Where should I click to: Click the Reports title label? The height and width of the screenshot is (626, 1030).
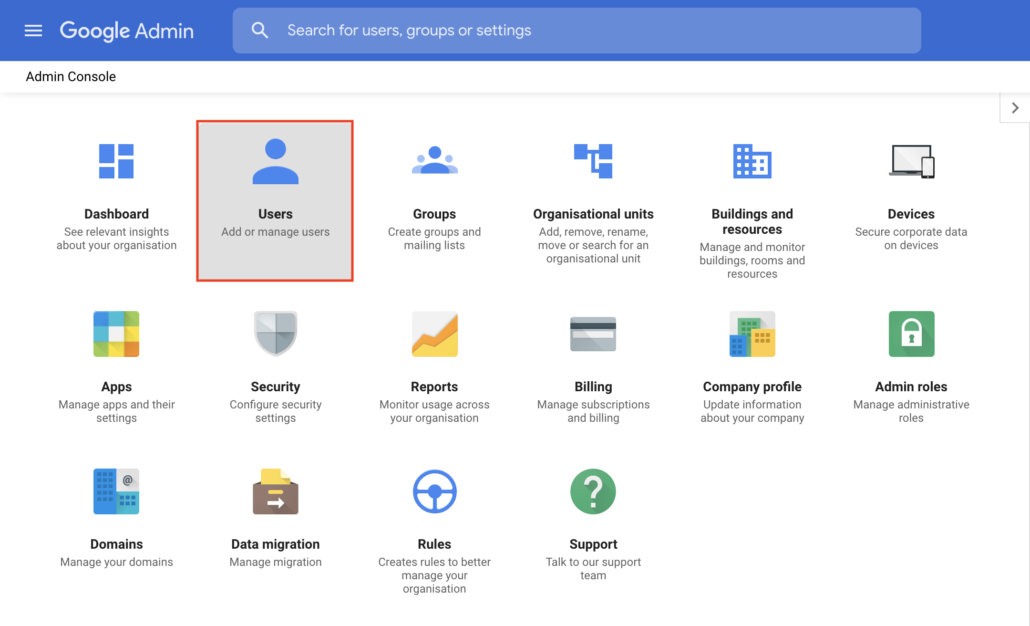point(434,387)
